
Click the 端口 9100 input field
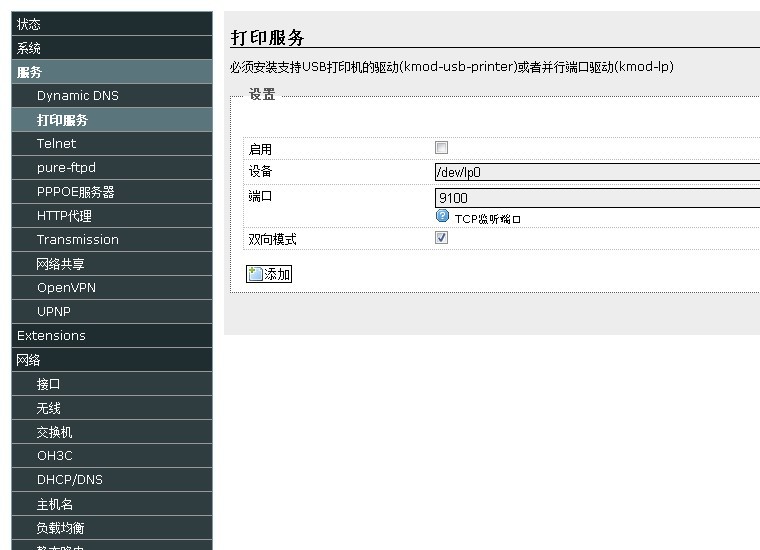tap(597, 198)
